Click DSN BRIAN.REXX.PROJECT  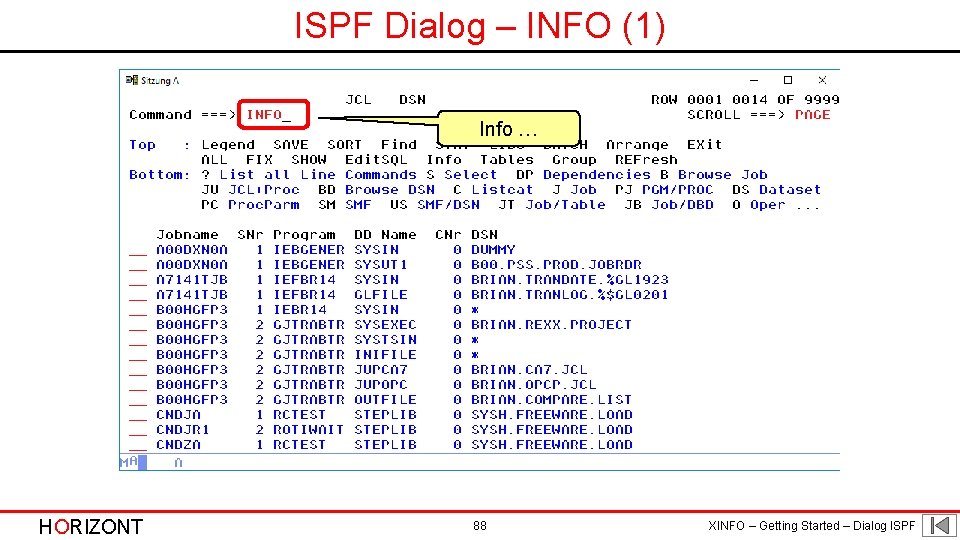pos(551,324)
